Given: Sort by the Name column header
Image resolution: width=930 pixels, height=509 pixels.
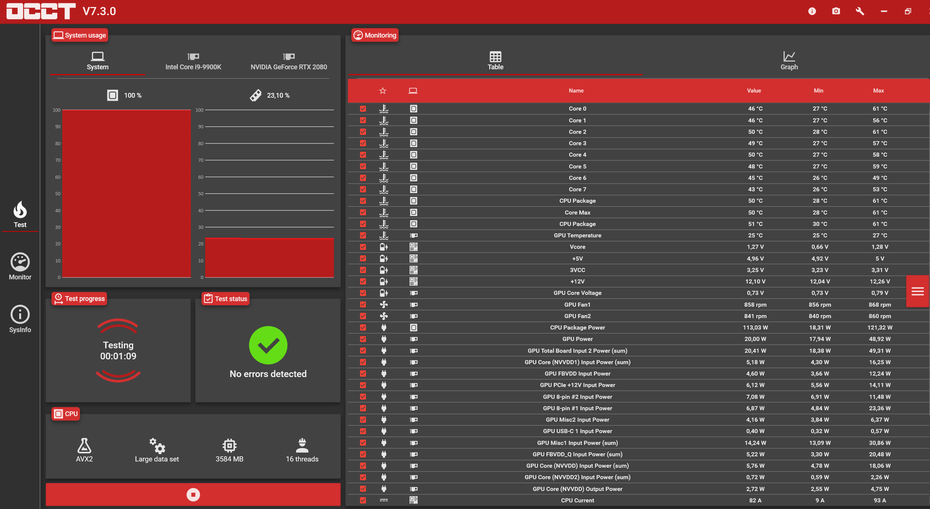Looking at the screenshot, I should pyautogui.click(x=576, y=91).
